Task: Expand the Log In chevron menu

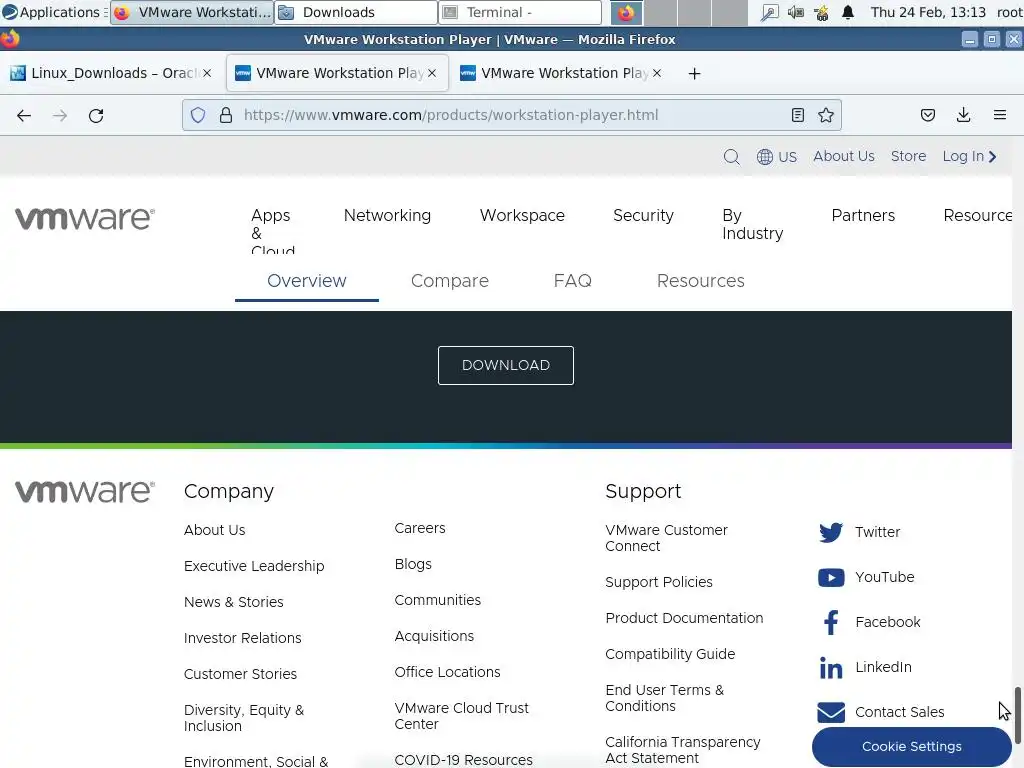Action: tap(993, 157)
